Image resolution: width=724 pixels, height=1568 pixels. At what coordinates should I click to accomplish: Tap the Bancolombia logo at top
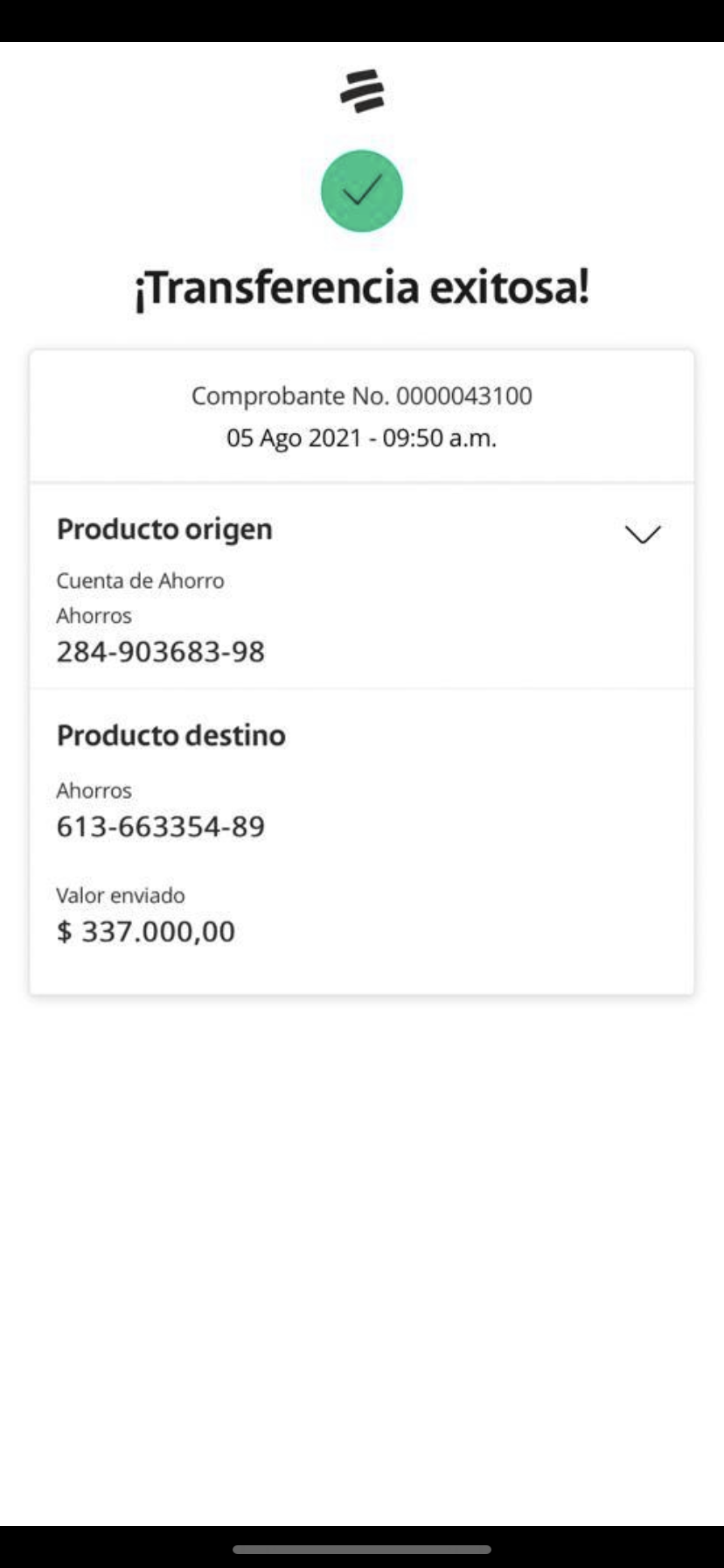[362, 91]
